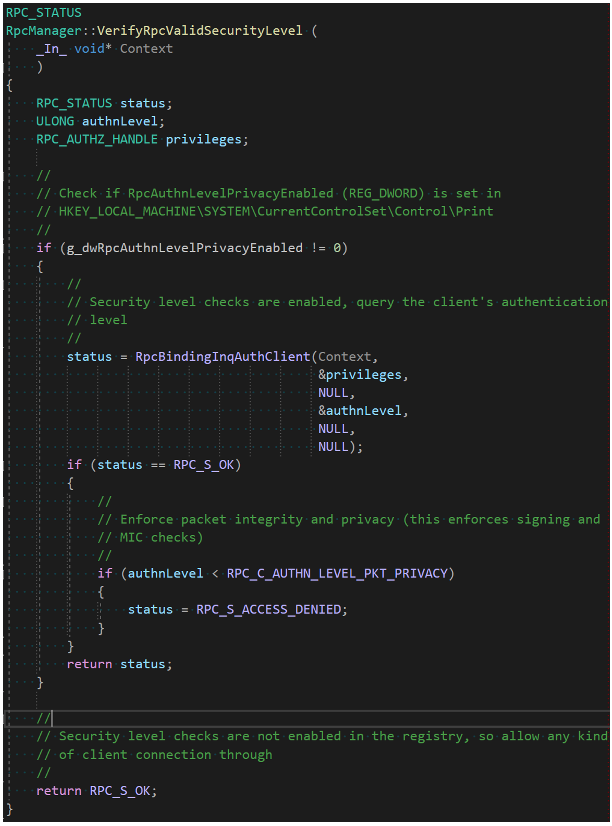
Task: Click the &authnLevel argument
Action: [360, 411]
